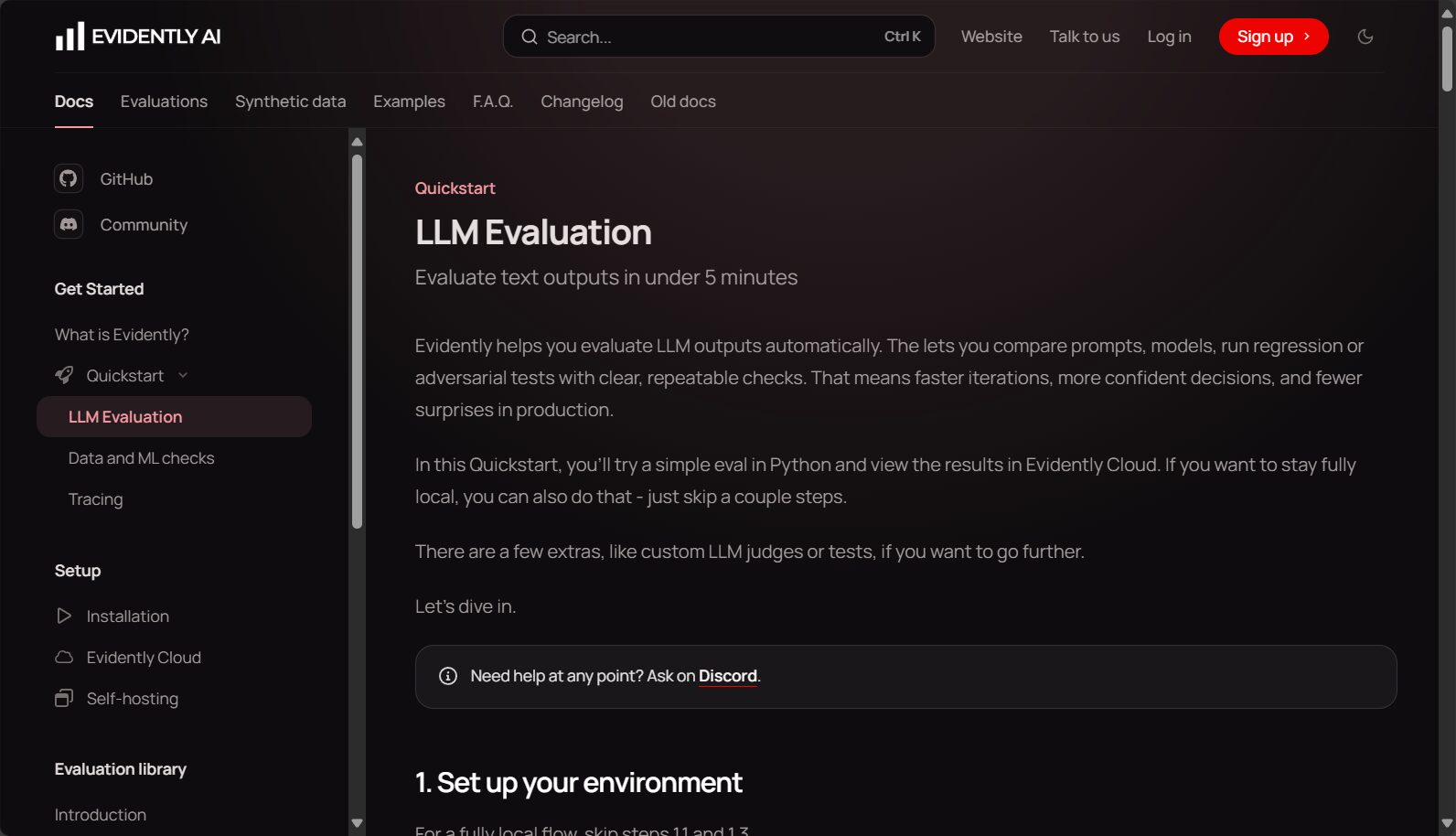Click the 'Evaluation library' section heading
The width and height of the screenshot is (1456, 836).
pos(121,769)
